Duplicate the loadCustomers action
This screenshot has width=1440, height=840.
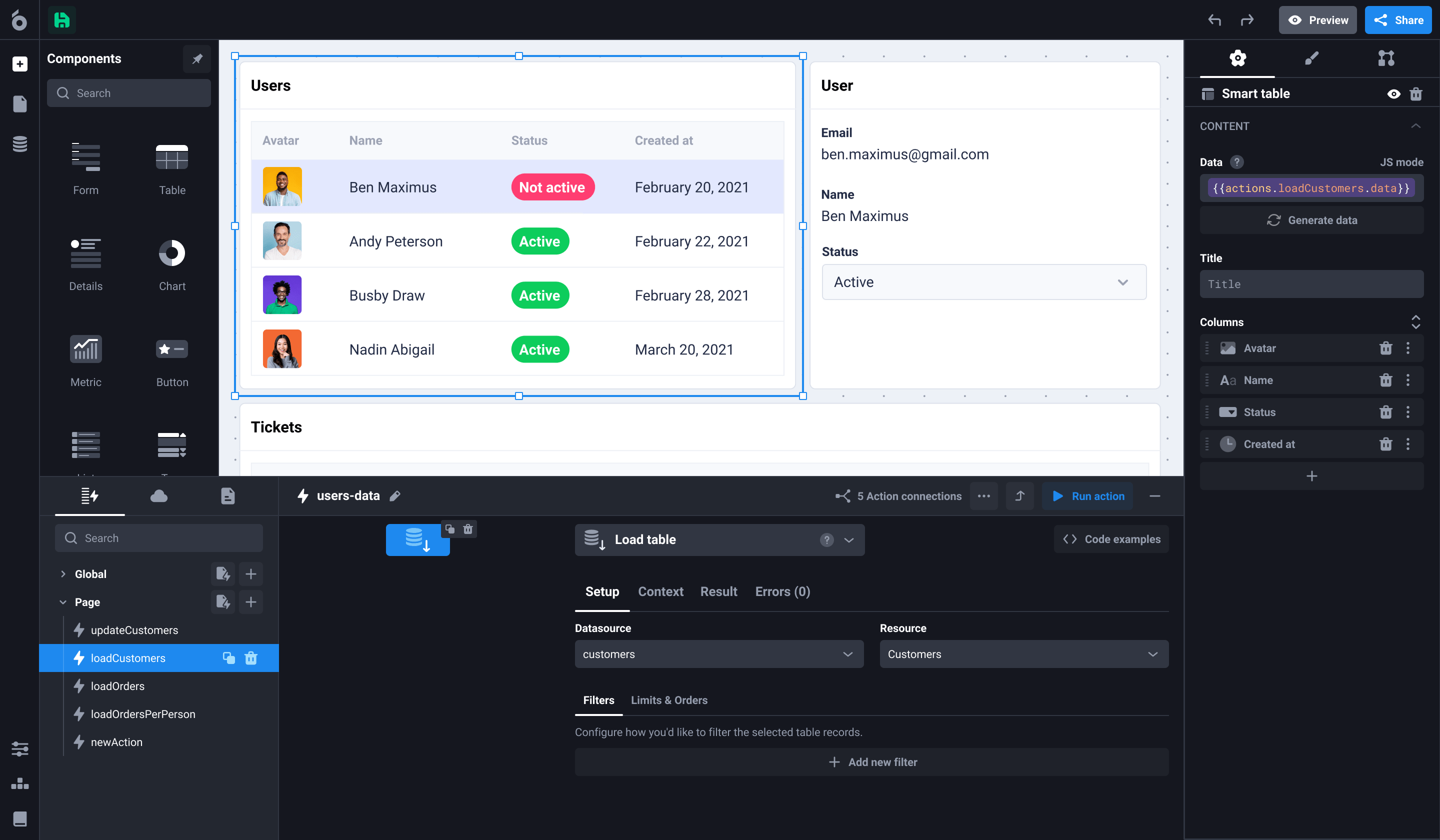228,658
